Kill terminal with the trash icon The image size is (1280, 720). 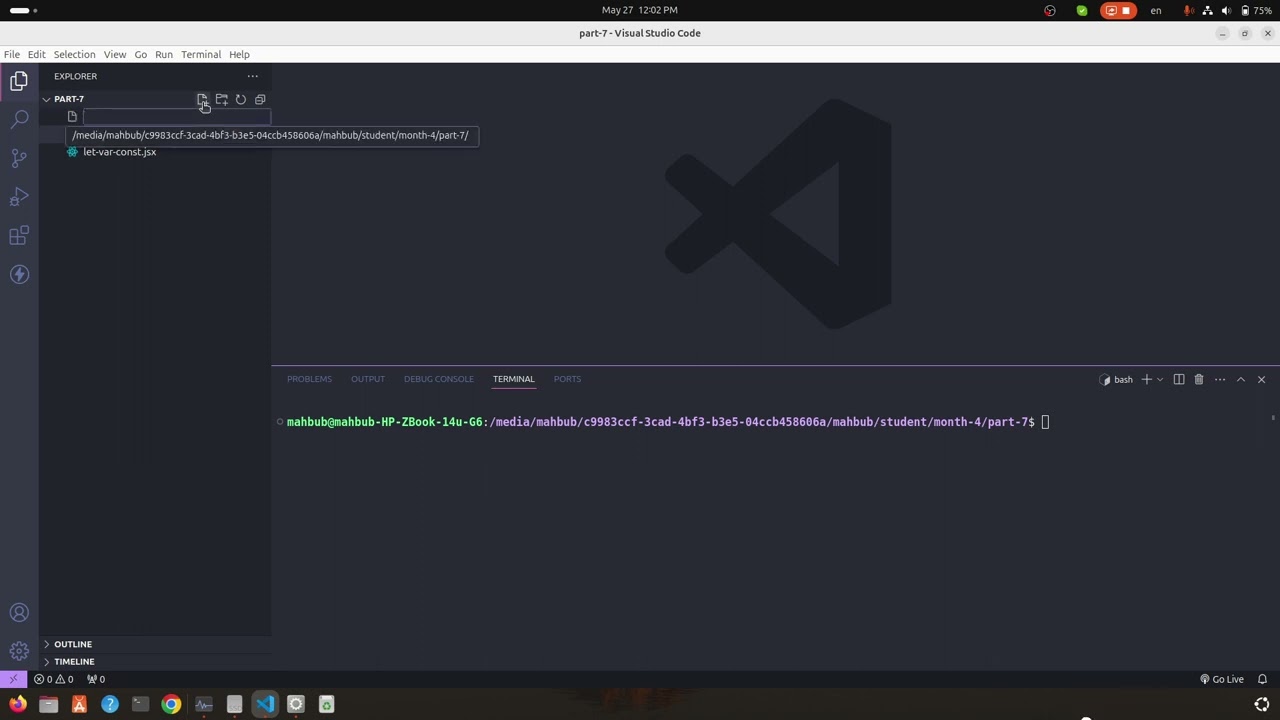(x=1199, y=379)
